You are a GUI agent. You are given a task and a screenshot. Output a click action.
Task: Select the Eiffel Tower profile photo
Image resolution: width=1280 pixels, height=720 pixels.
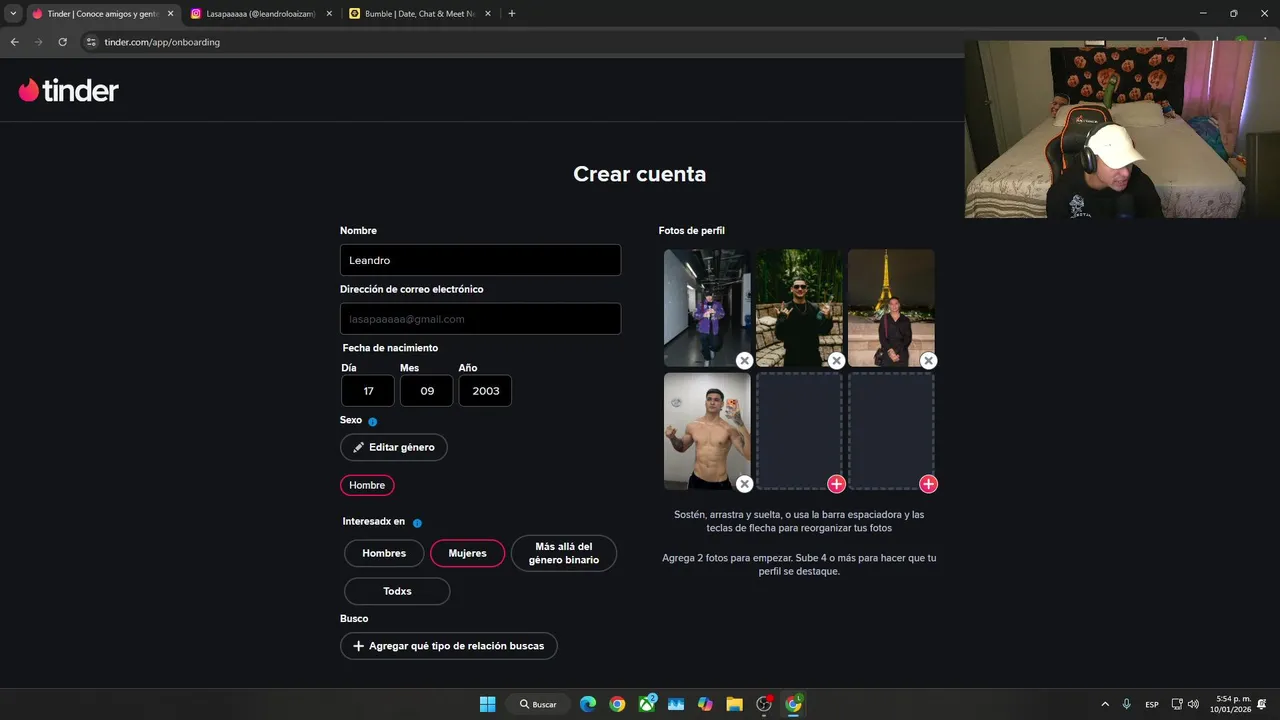[891, 308]
